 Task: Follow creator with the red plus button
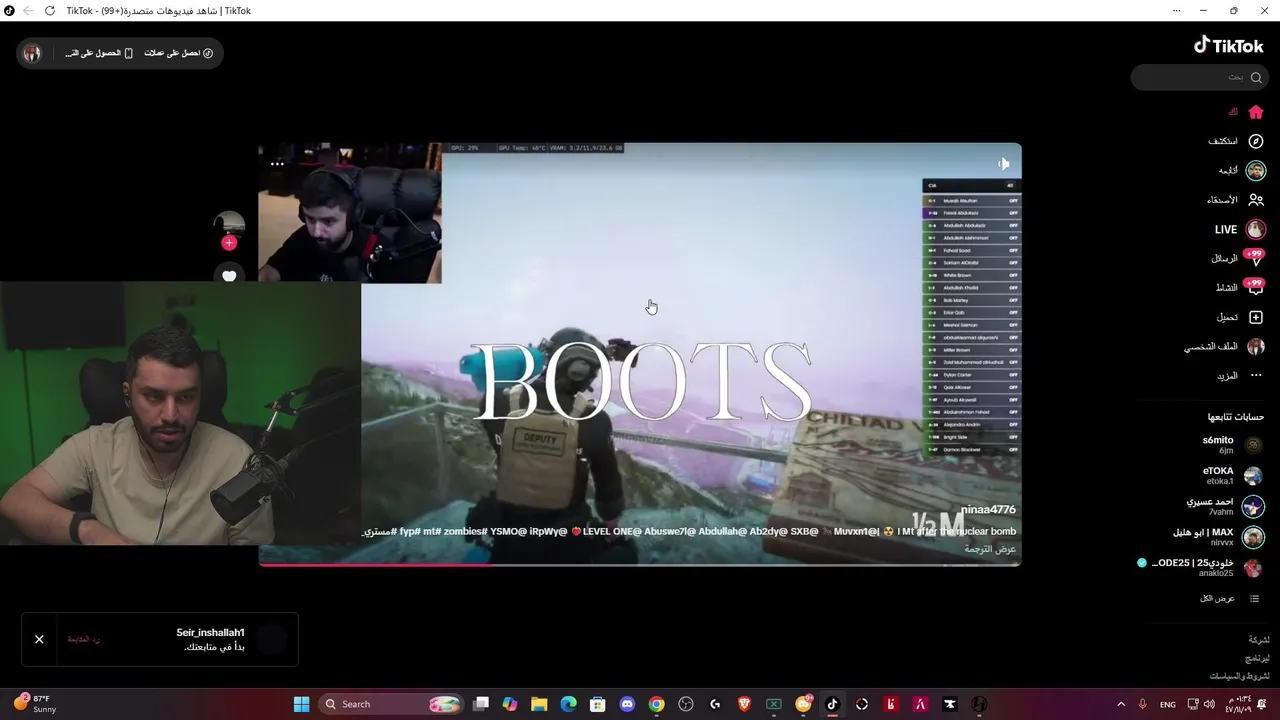[x=229, y=243]
